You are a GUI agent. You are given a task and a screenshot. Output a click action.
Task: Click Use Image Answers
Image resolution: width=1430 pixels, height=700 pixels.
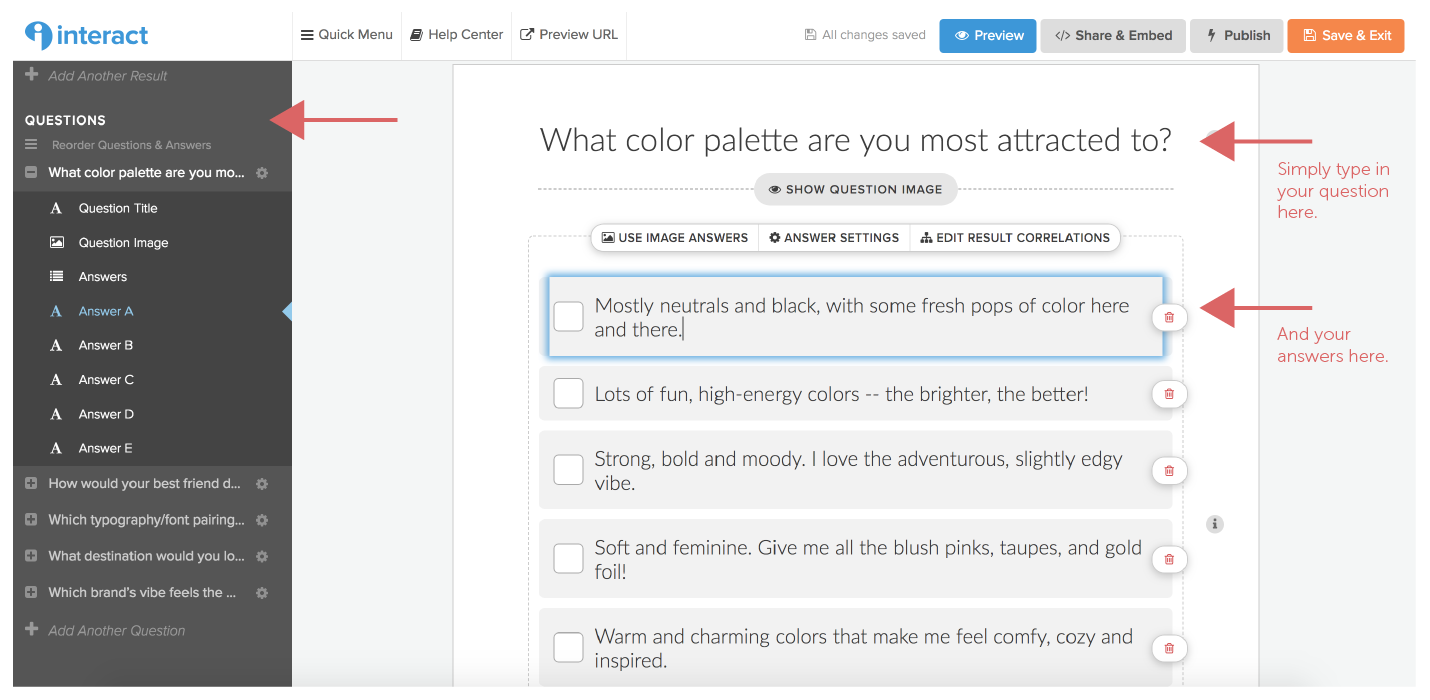click(x=675, y=238)
